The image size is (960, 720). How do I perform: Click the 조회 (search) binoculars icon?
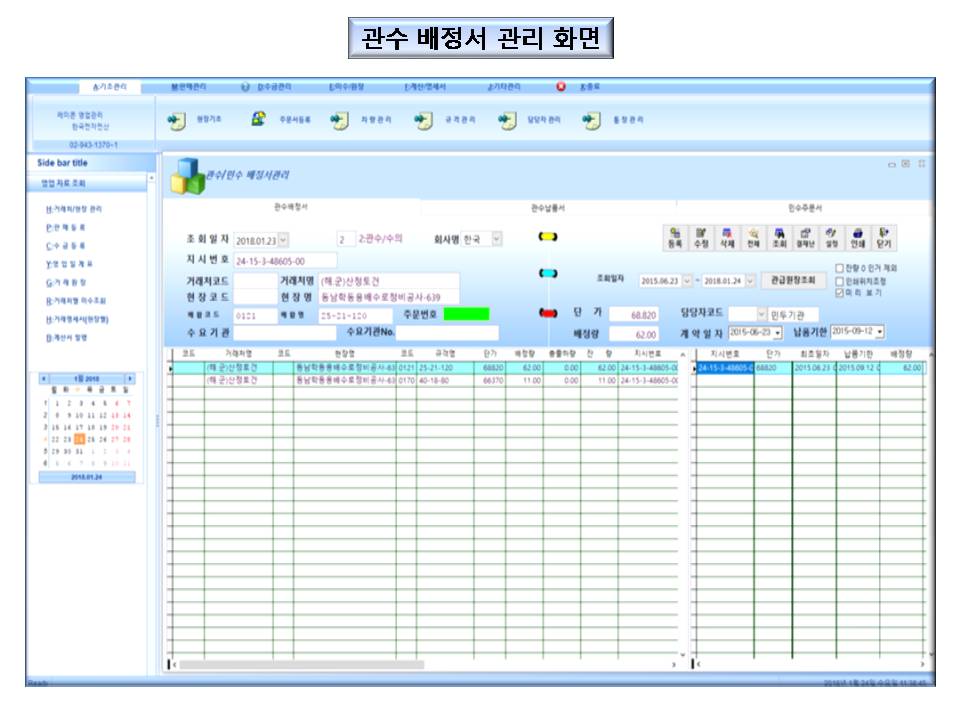779,238
